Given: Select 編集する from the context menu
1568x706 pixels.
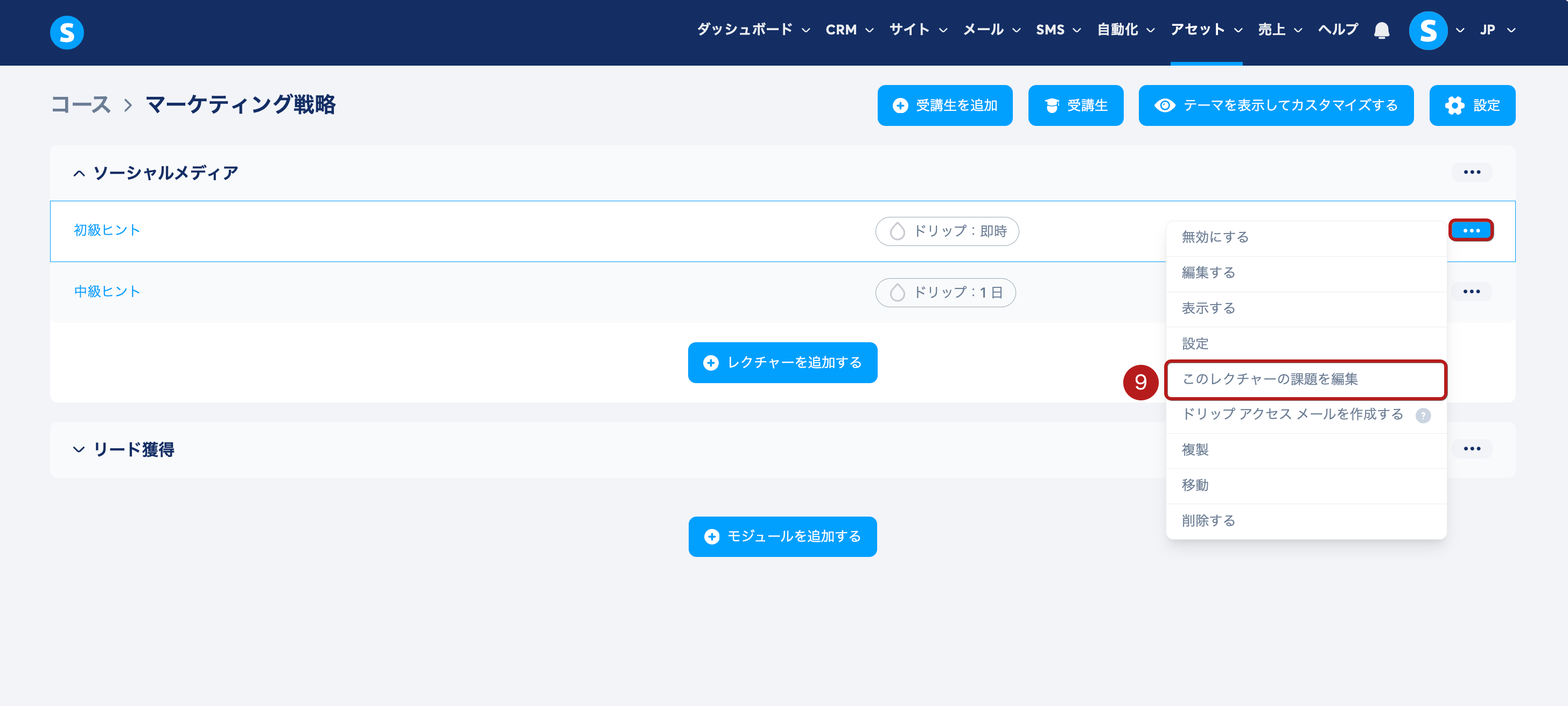Looking at the screenshot, I should [x=1306, y=273].
